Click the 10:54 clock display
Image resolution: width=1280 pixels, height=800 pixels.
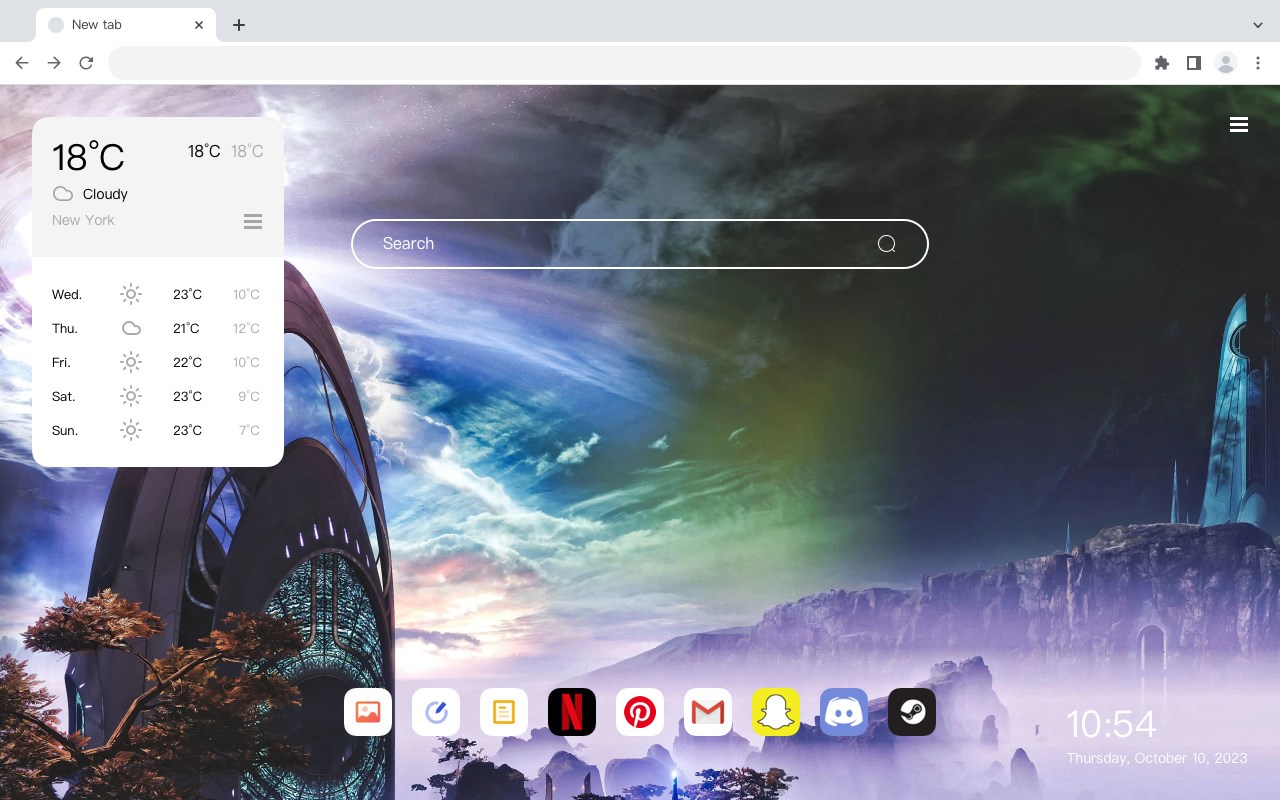pyautogui.click(x=1111, y=724)
